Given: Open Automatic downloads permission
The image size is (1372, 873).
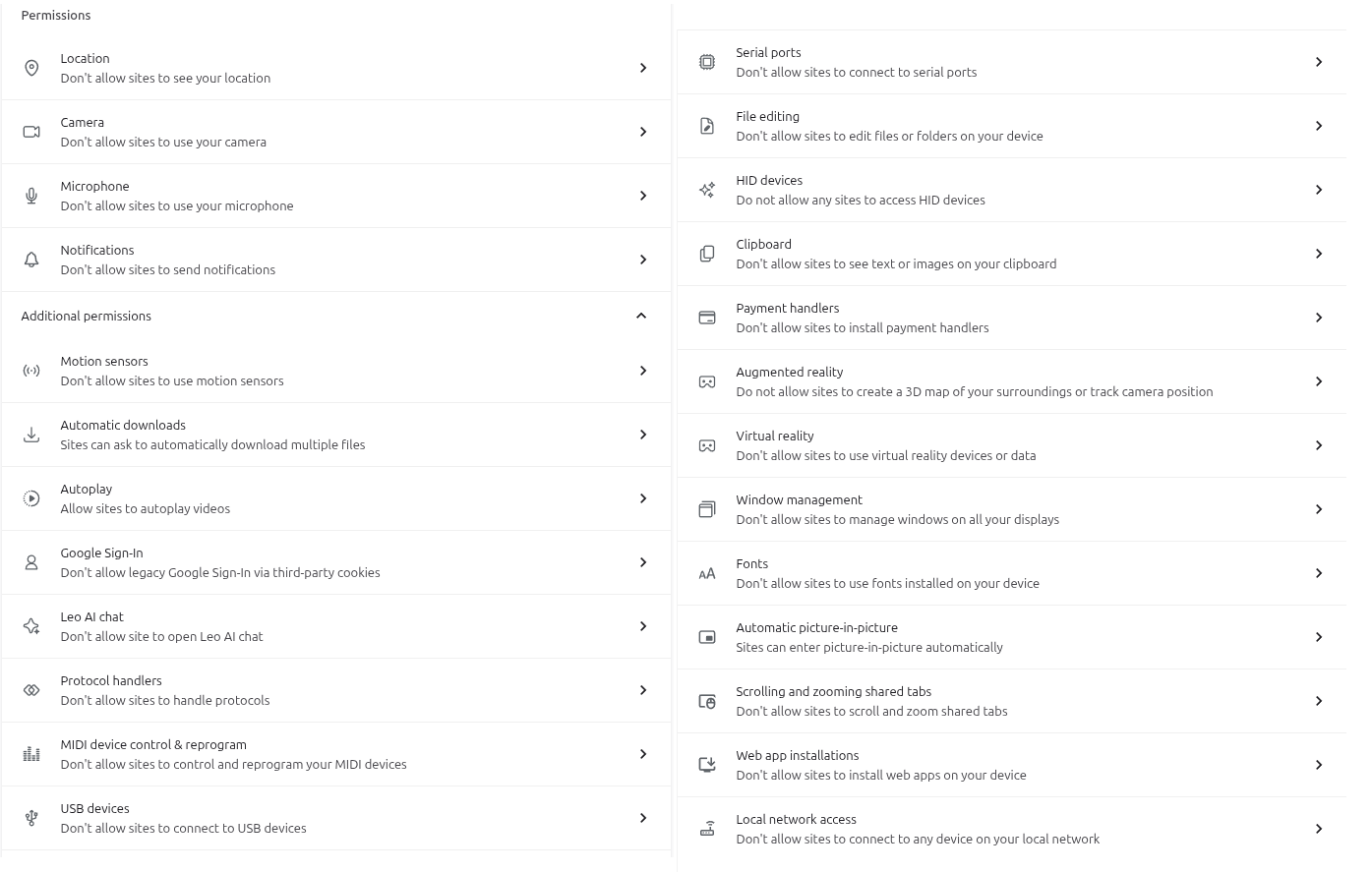Looking at the screenshot, I should 334,435.
